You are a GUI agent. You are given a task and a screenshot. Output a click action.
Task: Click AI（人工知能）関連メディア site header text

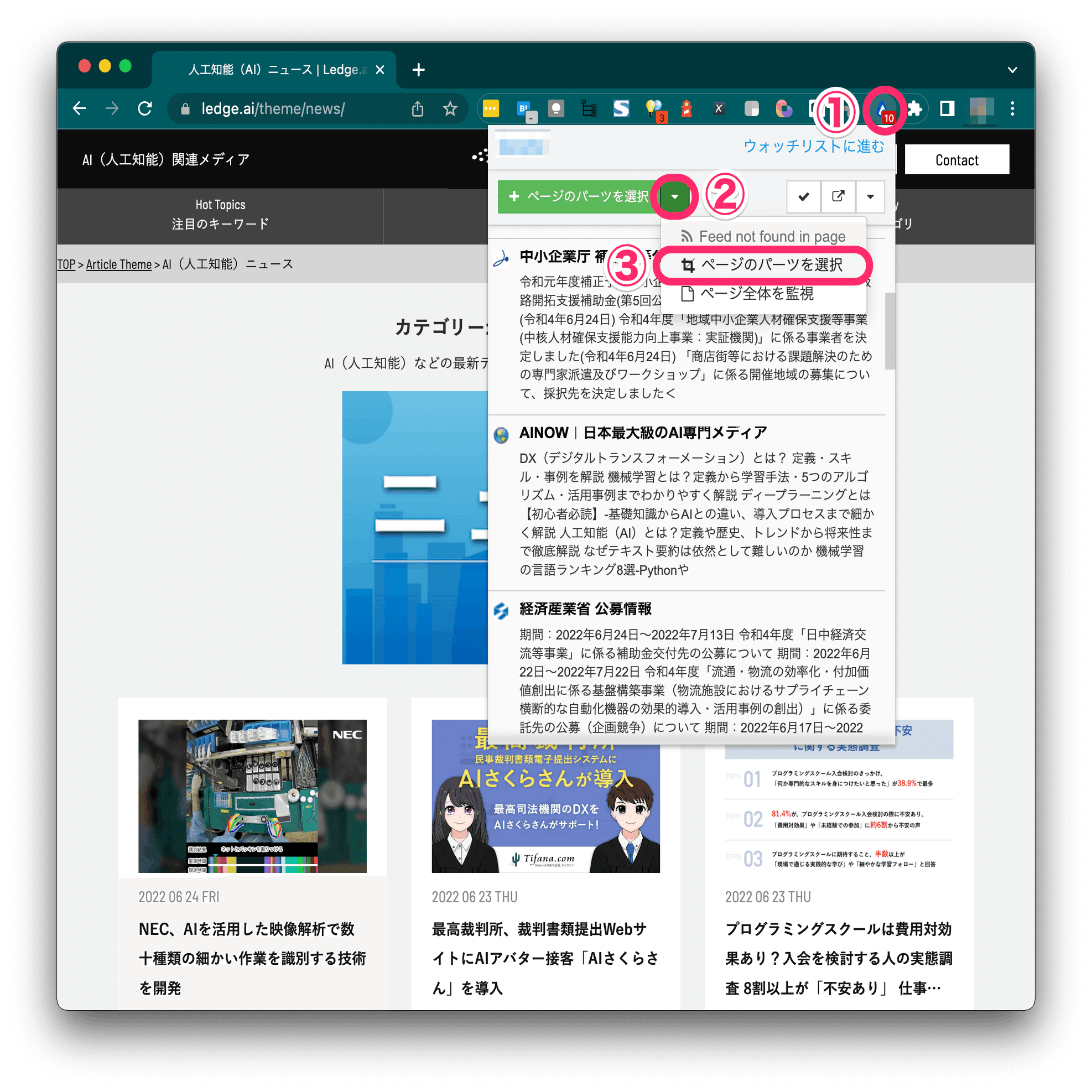(x=166, y=160)
